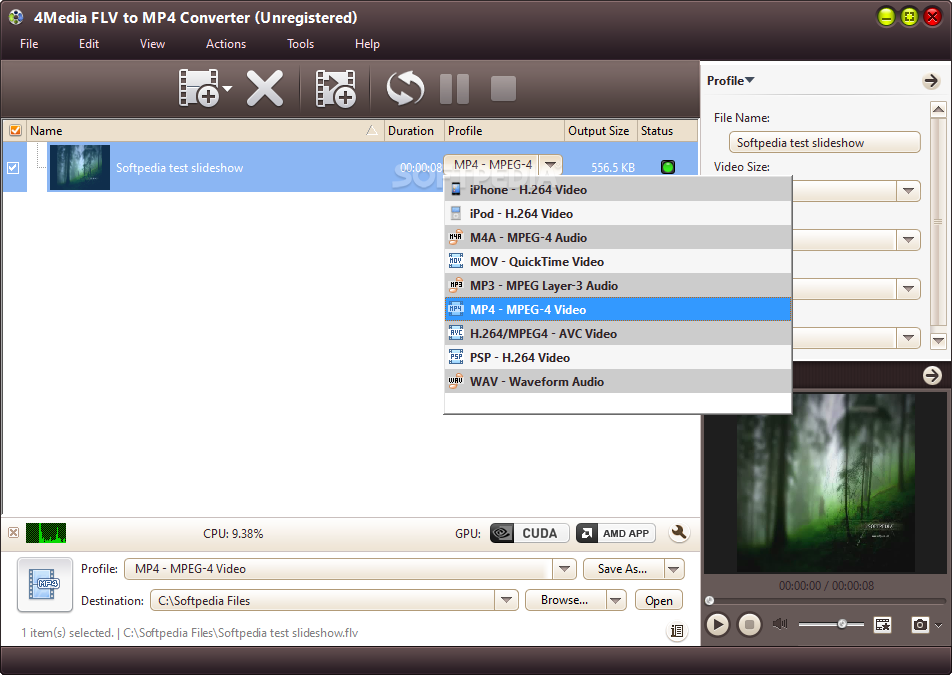Select H.264/MPEG4 - AVC Video profile

point(618,333)
